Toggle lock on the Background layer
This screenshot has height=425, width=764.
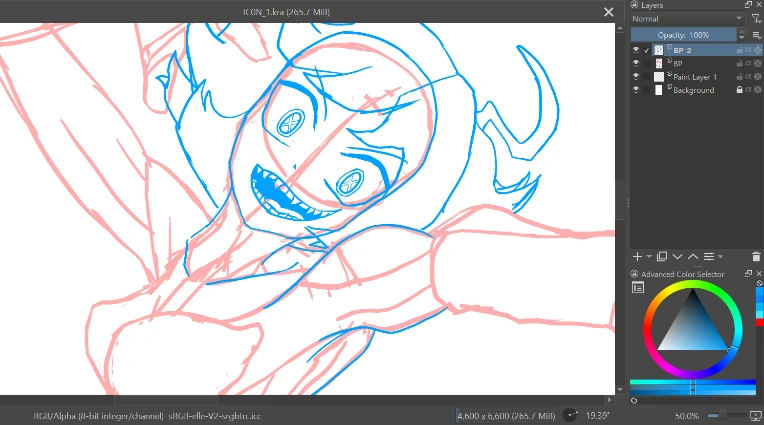coord(738,90)
